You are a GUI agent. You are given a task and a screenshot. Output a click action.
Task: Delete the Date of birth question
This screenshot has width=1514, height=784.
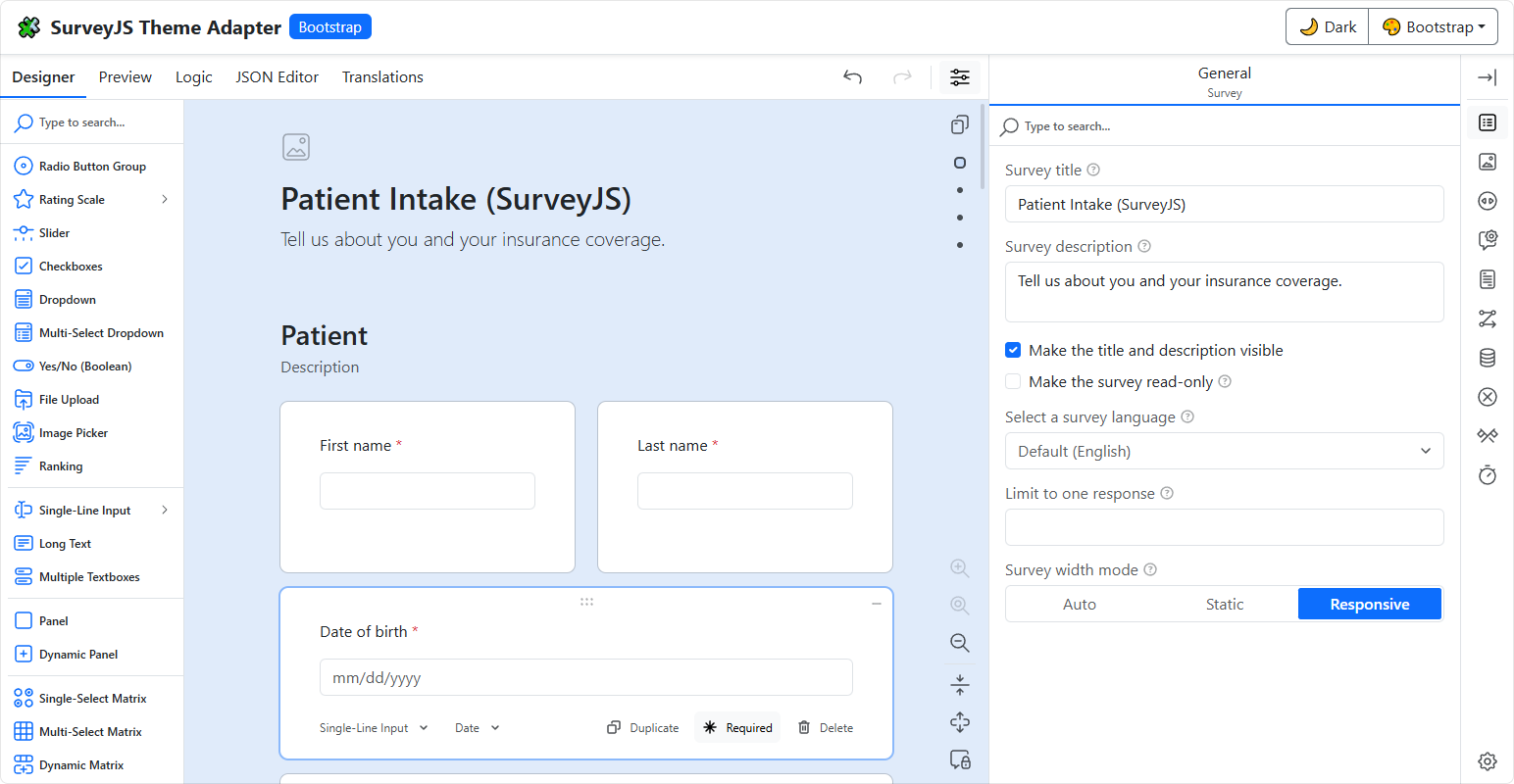(x=826, y=727)
